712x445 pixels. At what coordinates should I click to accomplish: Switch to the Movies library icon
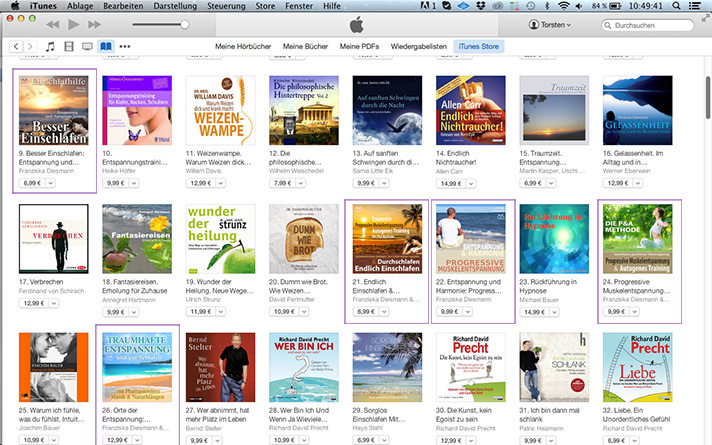[x=70, y=47]
